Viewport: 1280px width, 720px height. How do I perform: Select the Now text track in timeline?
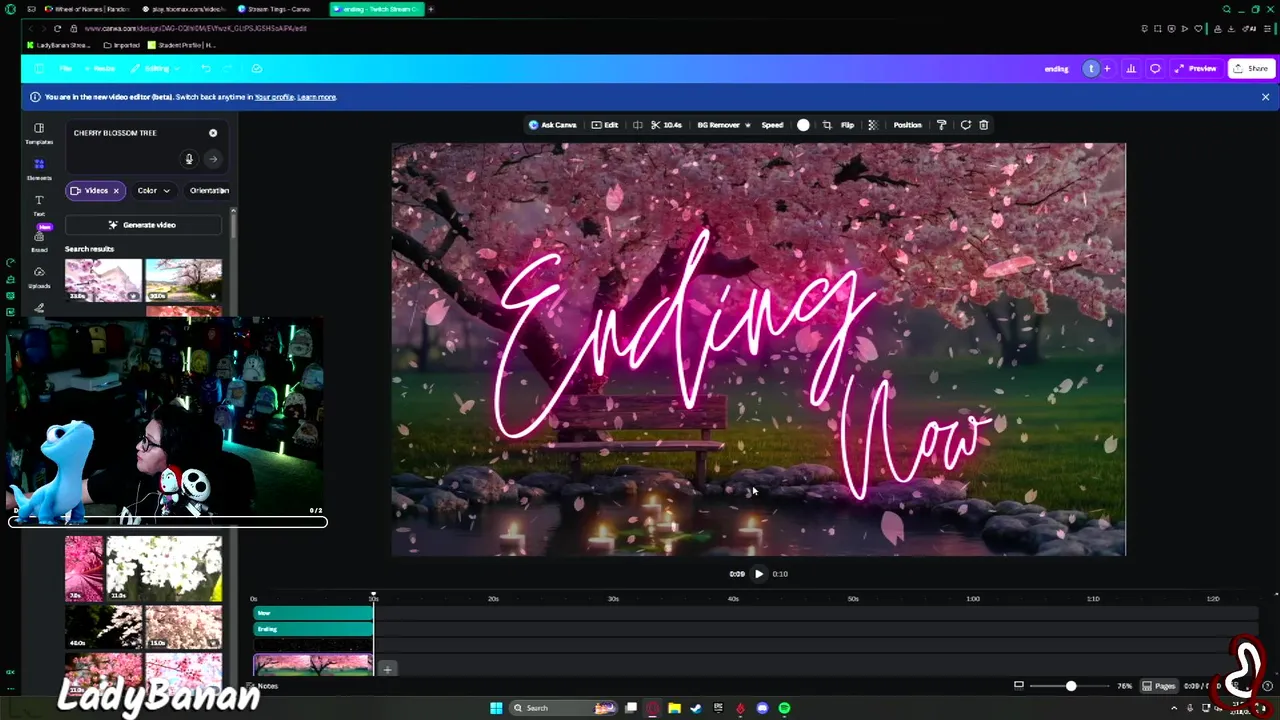(313, 613)
